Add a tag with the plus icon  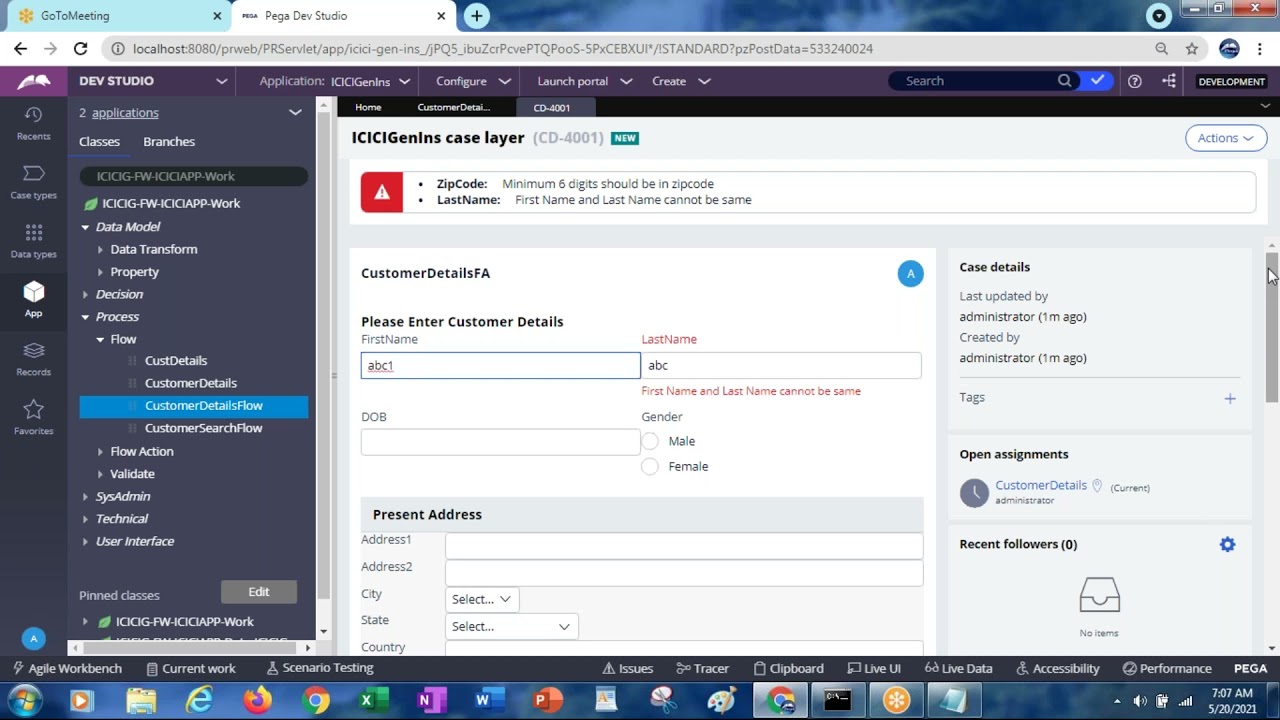point(1230,398)
